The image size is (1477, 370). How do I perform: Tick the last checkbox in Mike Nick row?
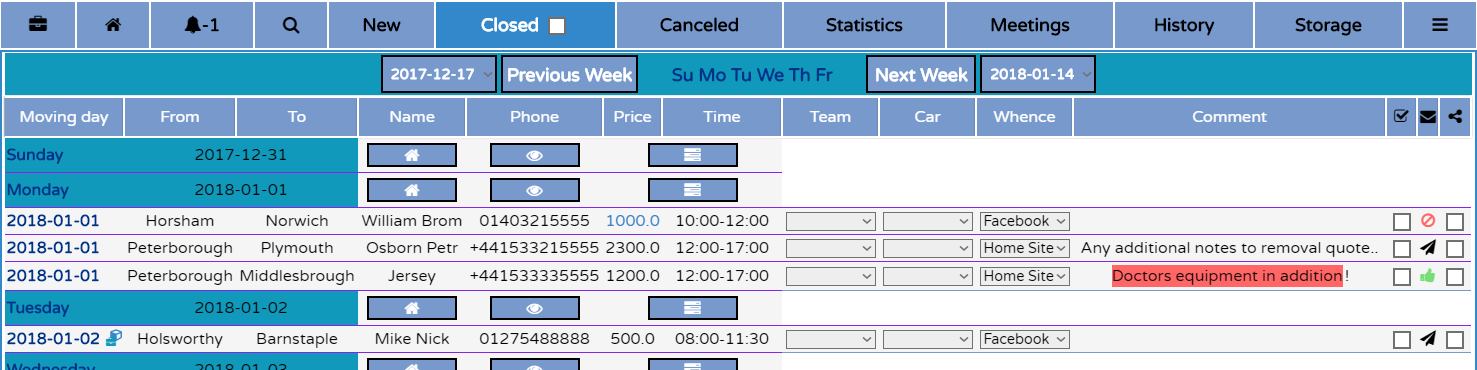[x=1455, y=340]
